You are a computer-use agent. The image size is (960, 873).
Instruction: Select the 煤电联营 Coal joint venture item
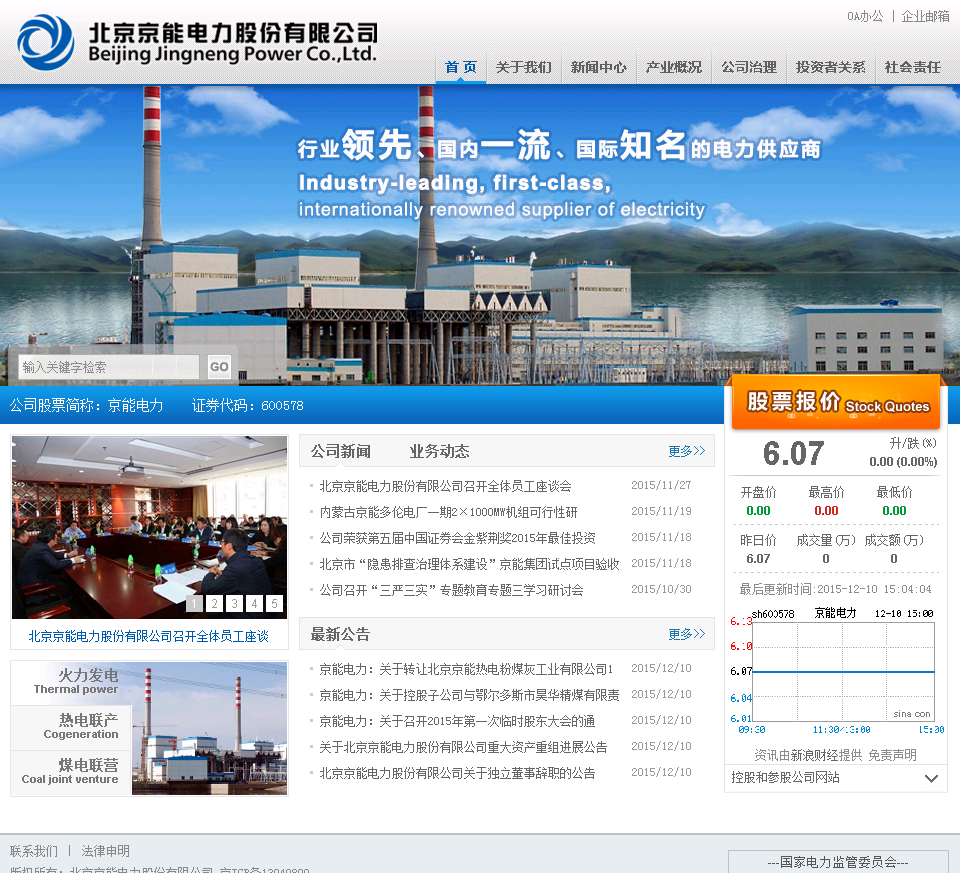coord(71,773)
